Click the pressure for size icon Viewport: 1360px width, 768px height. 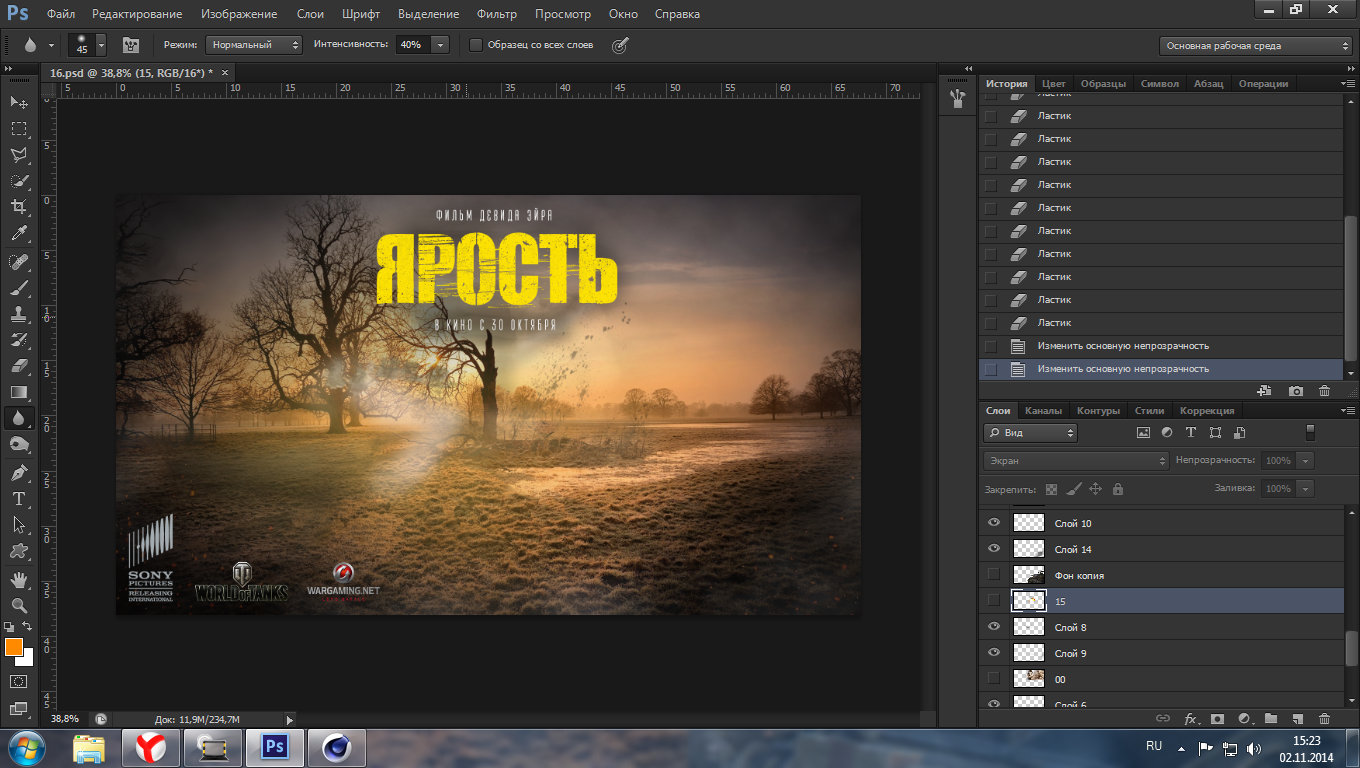(620, 45)
